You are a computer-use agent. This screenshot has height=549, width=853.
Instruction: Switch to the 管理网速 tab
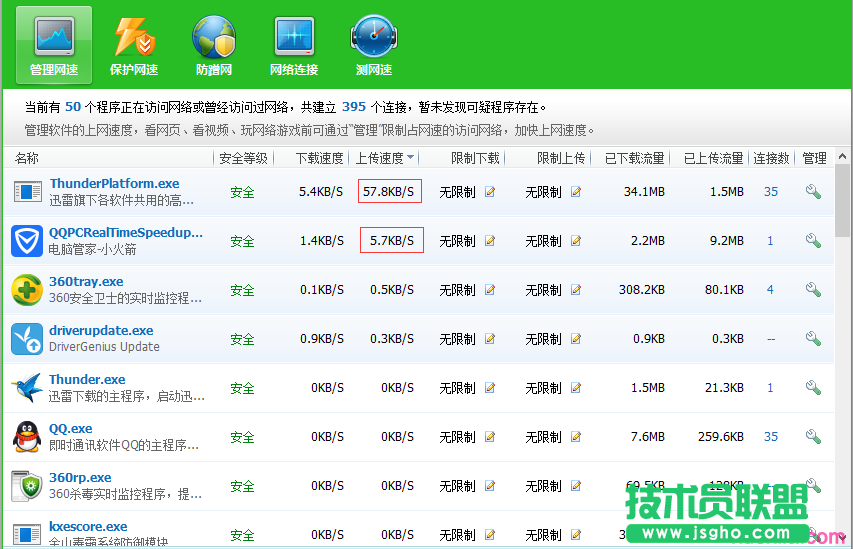(54, 45)
